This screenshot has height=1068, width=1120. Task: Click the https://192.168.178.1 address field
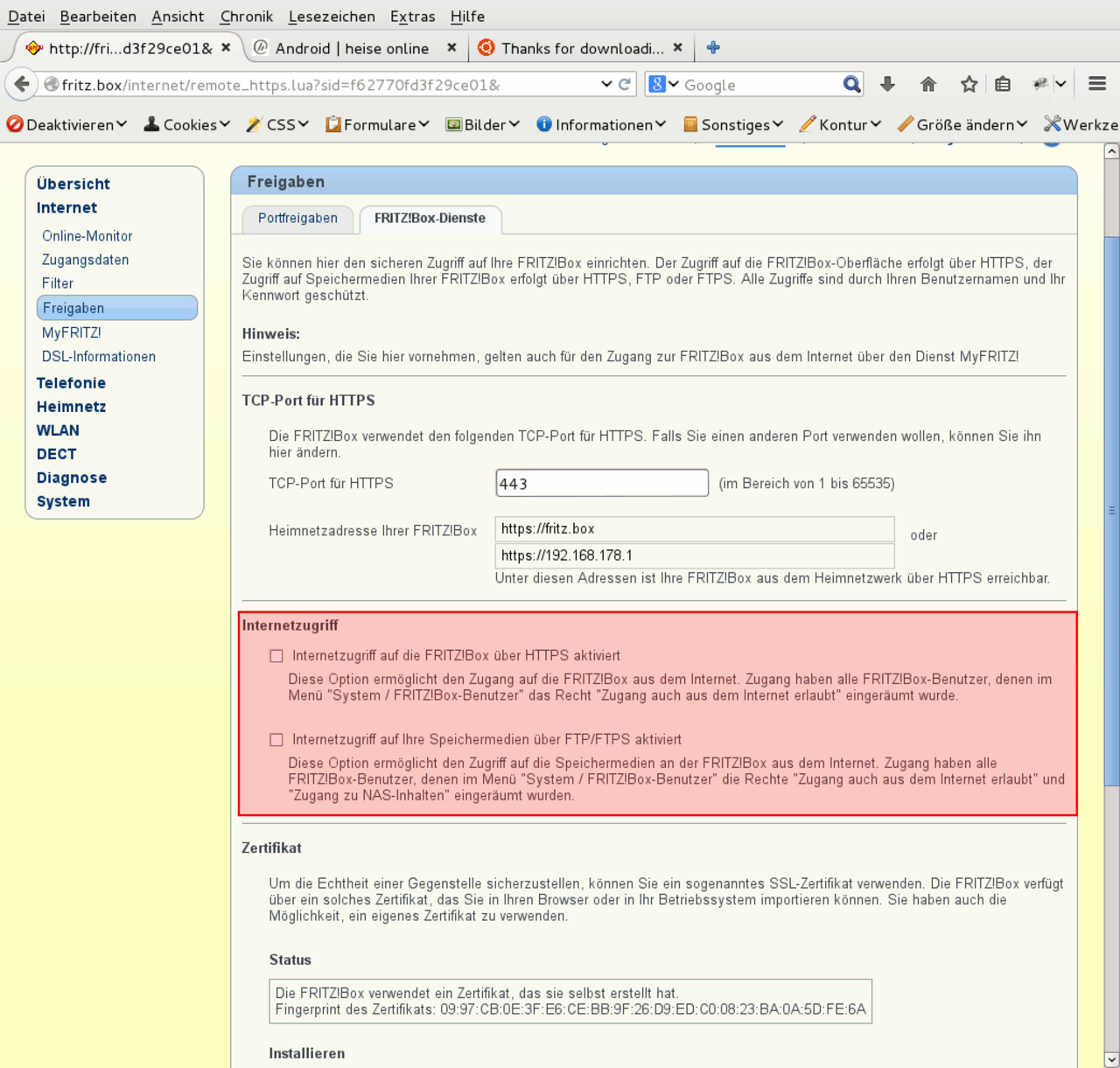click(x=695, y=555)
